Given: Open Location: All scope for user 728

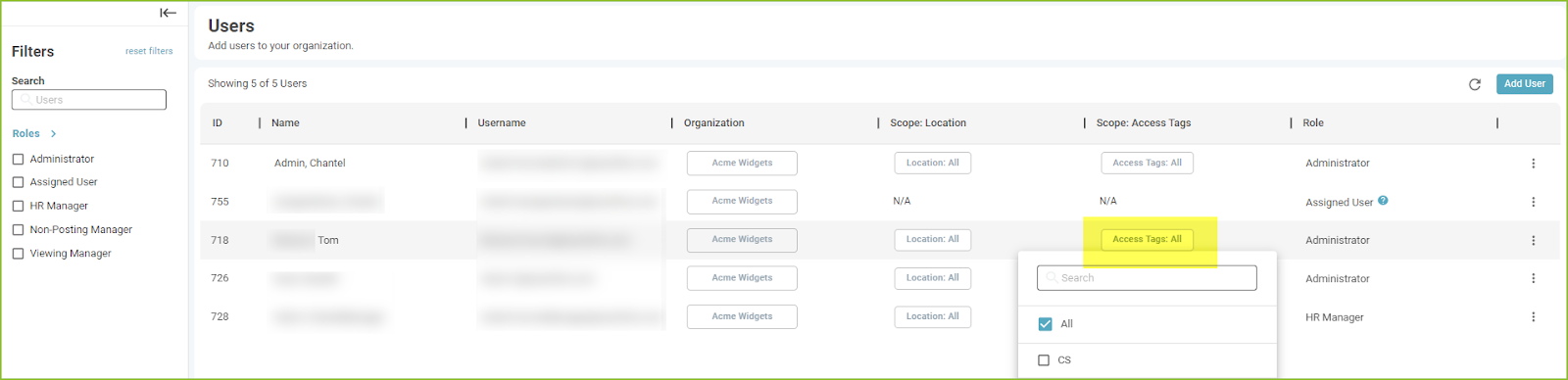Looking at the screenshot, I should 932,316.
